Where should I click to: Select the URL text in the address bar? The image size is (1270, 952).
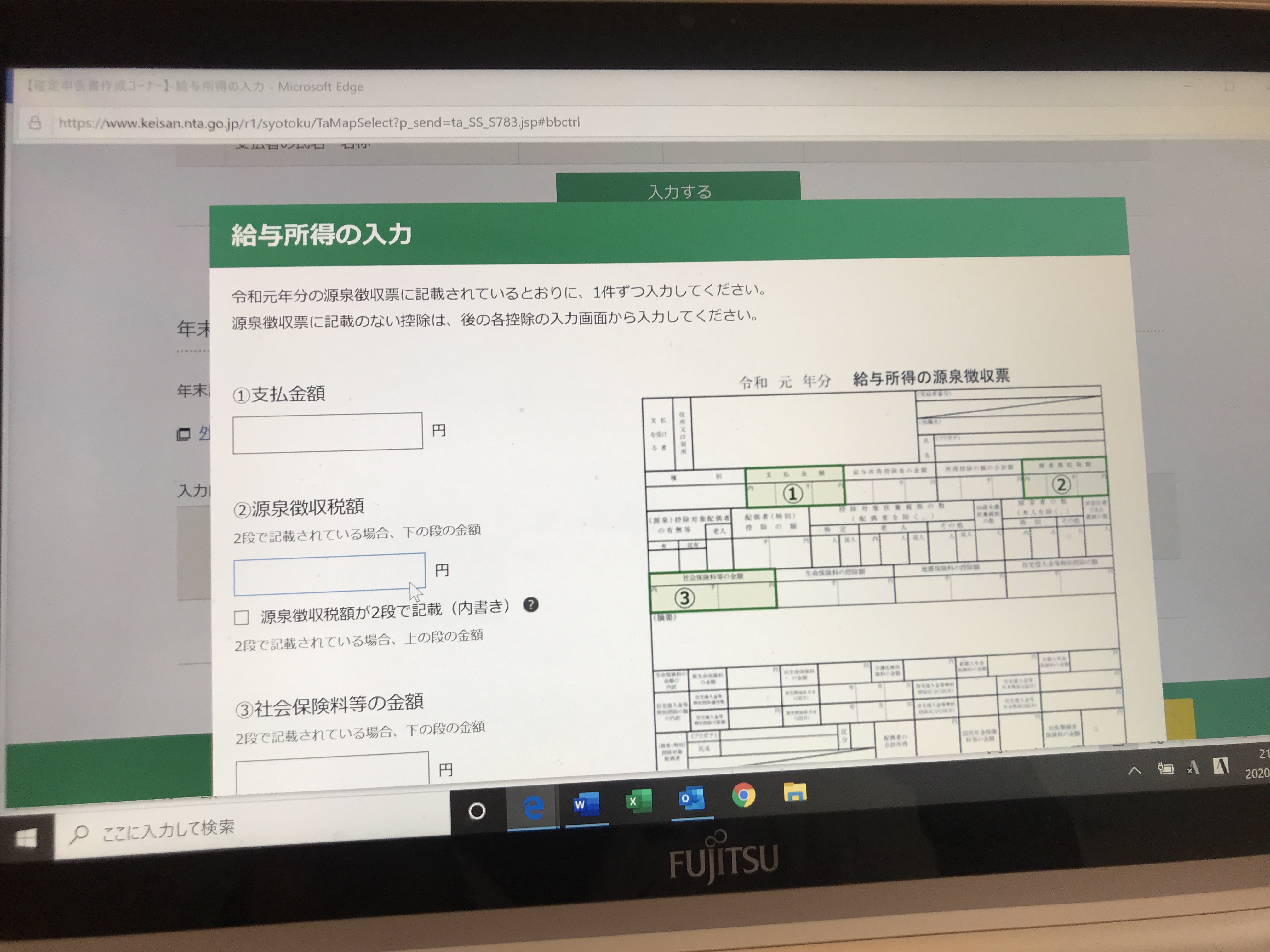pos(319,122)
